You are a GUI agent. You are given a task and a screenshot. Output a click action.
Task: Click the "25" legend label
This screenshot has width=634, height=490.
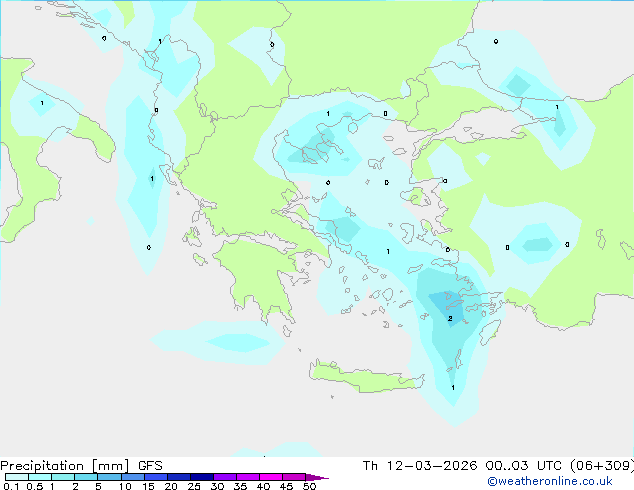click(194, 486)
